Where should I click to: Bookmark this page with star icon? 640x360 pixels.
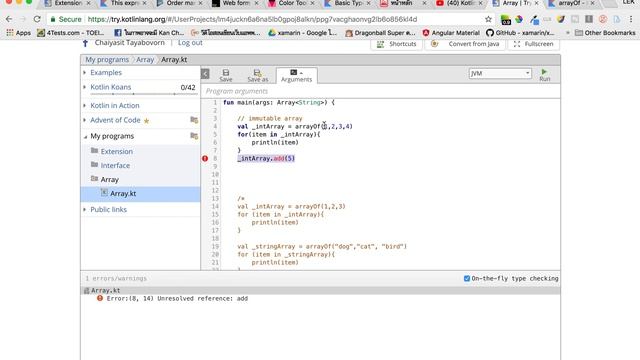click(488, 19)
